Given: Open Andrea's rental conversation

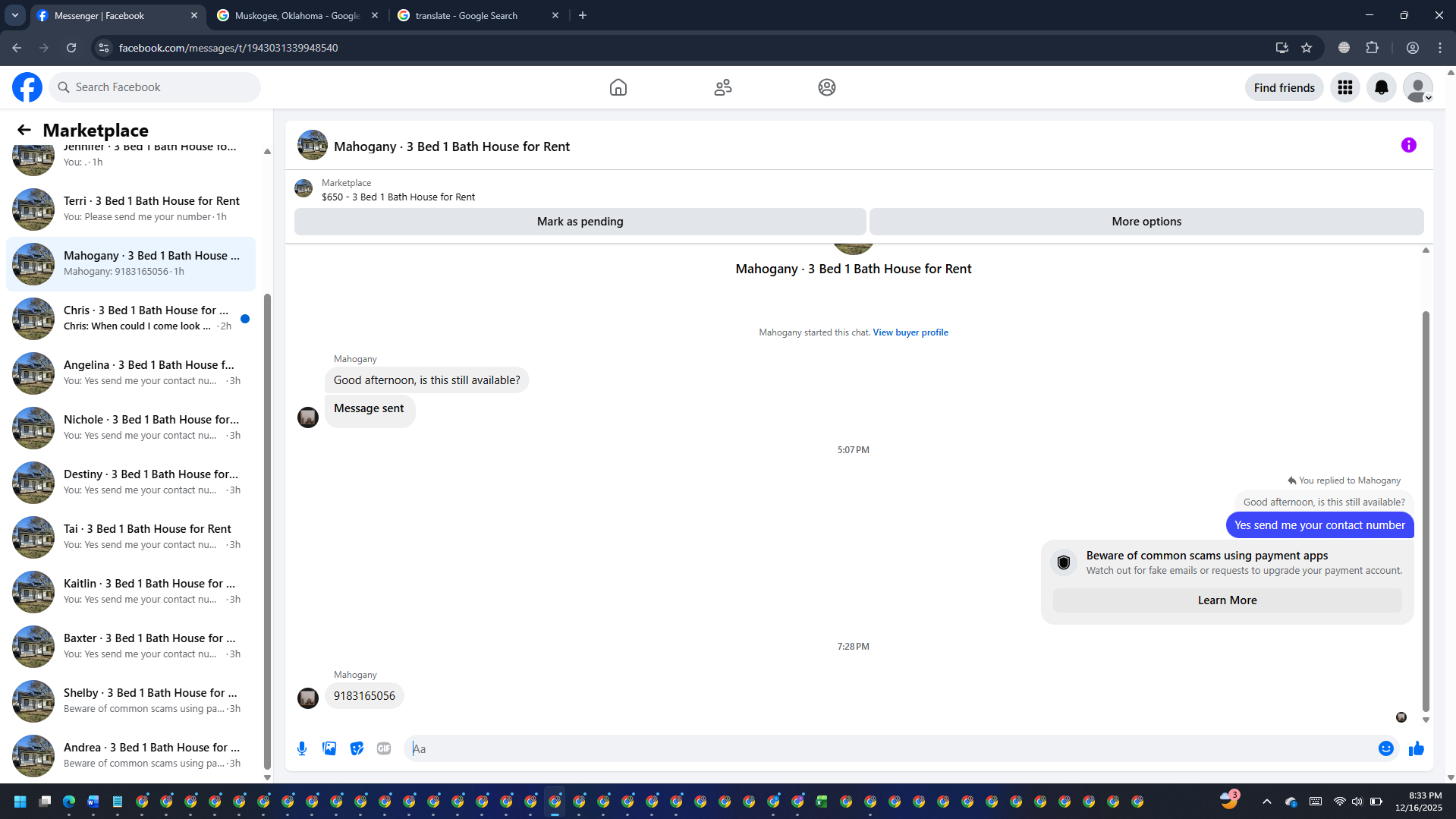Looking at the screenshot, I should pos(131,755).
